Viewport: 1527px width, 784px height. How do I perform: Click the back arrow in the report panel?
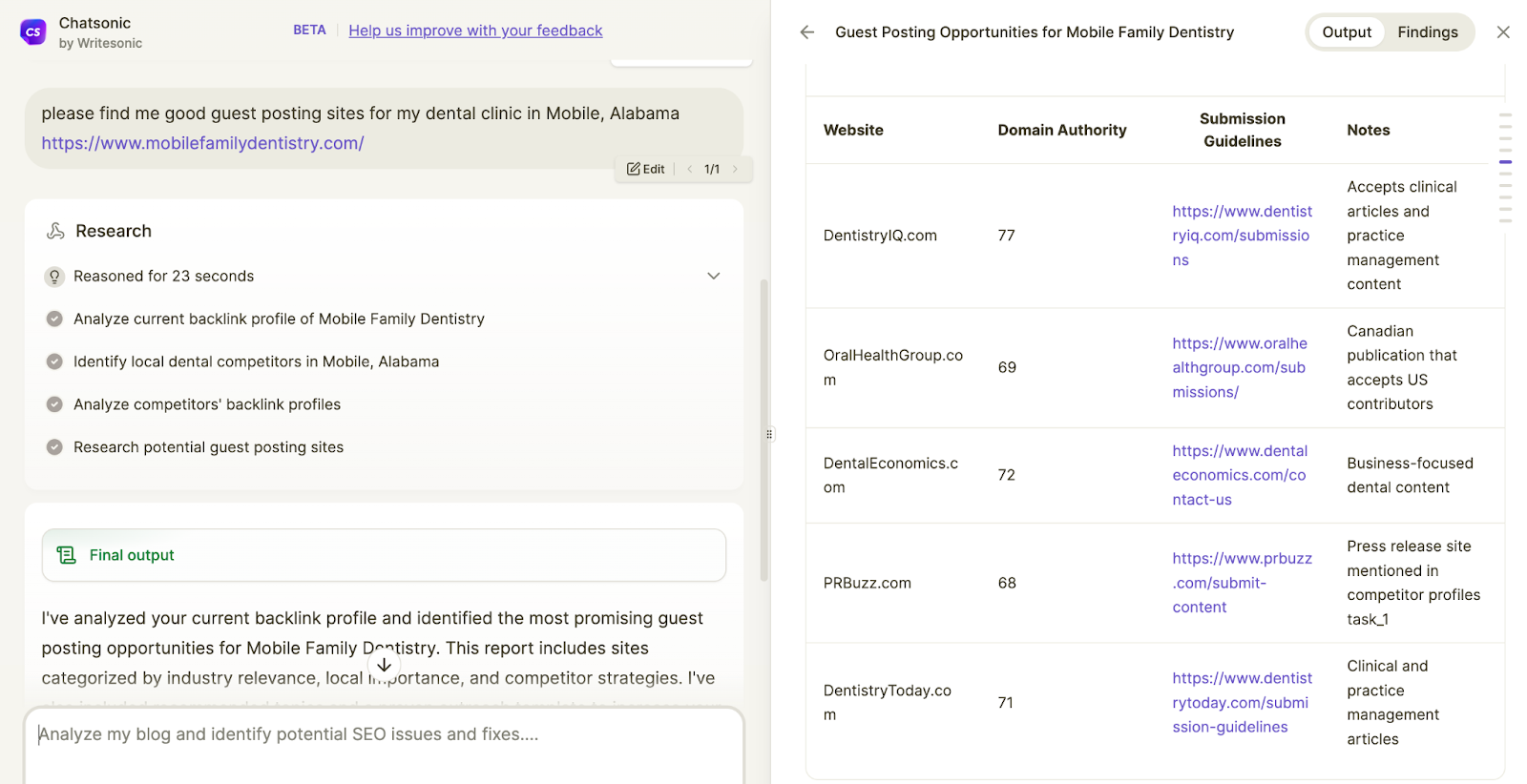click(807, 32)
